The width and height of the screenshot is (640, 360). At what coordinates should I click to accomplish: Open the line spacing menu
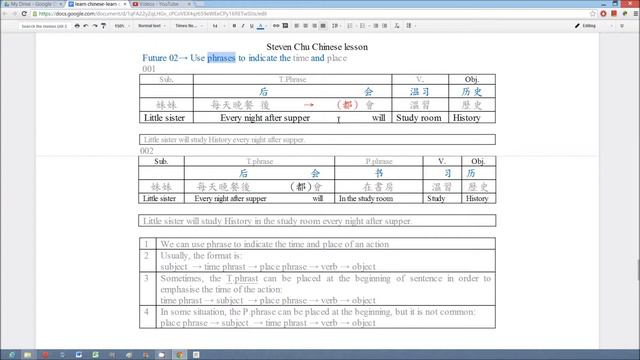click(x=336, y=26)
